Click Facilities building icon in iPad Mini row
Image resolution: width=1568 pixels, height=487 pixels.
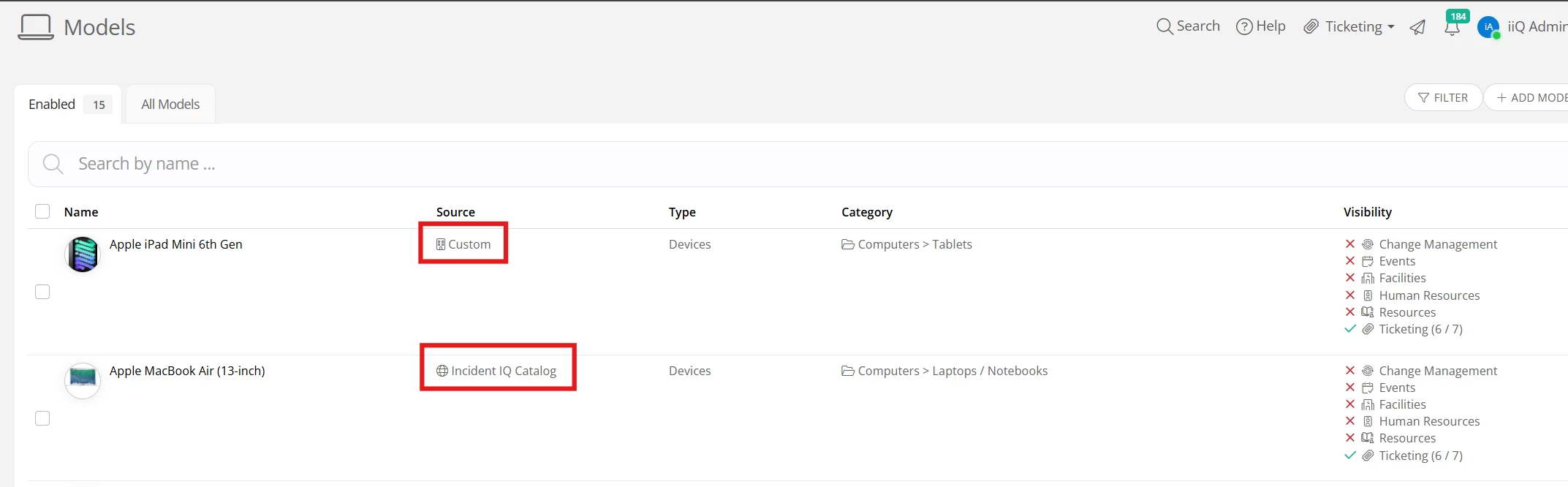click(x=1368, y=278)
